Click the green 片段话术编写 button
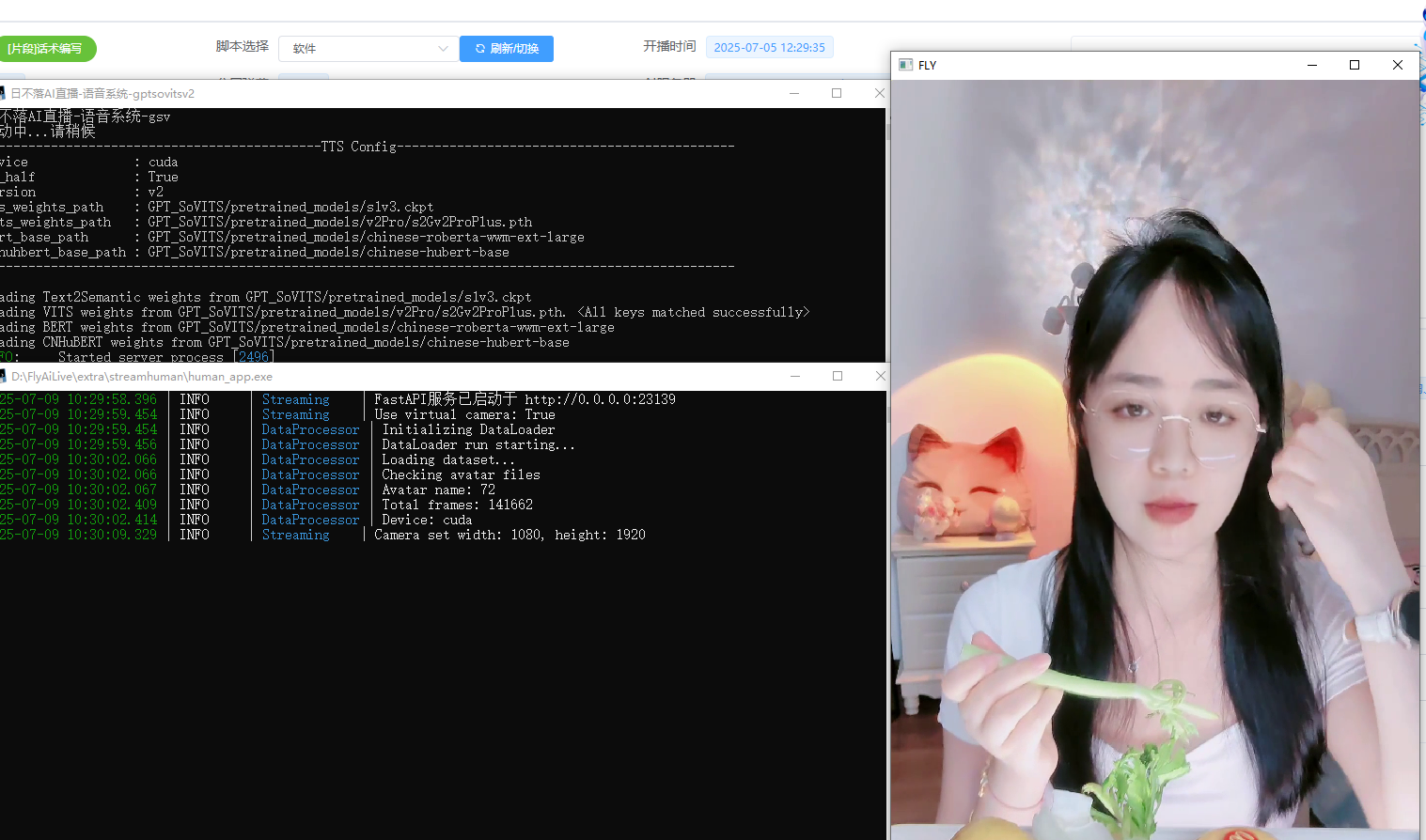 click(45, 49)
